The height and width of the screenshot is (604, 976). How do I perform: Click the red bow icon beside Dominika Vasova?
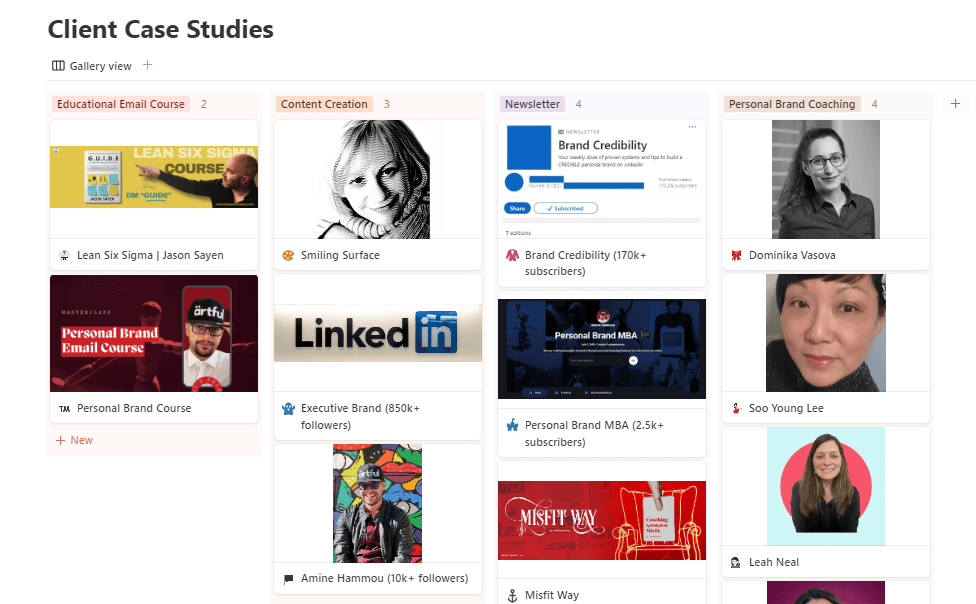click(x=736, y=255)
